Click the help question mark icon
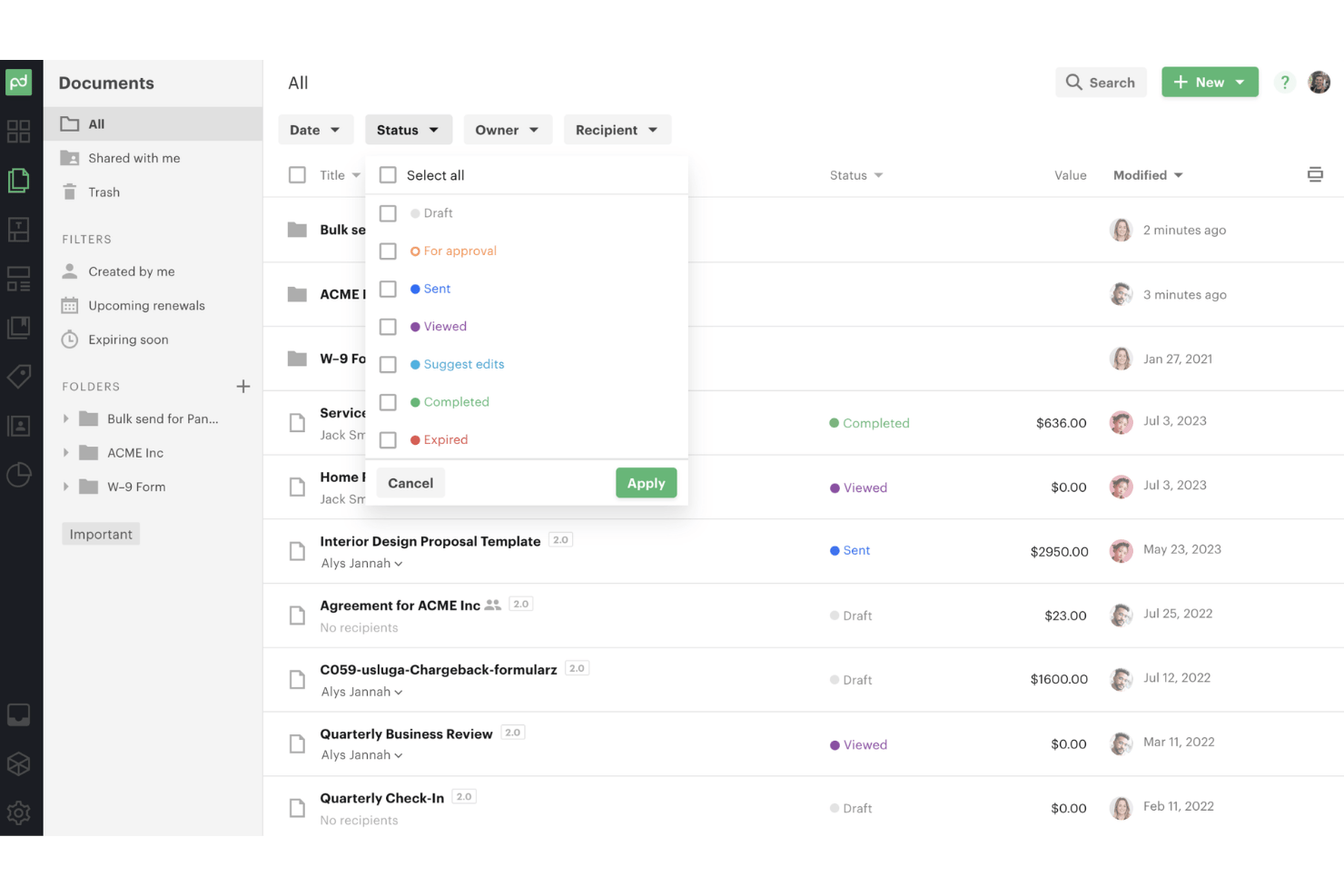Image resolution: width=1344 pixels, height=896 pixels. pos(1284,83)
